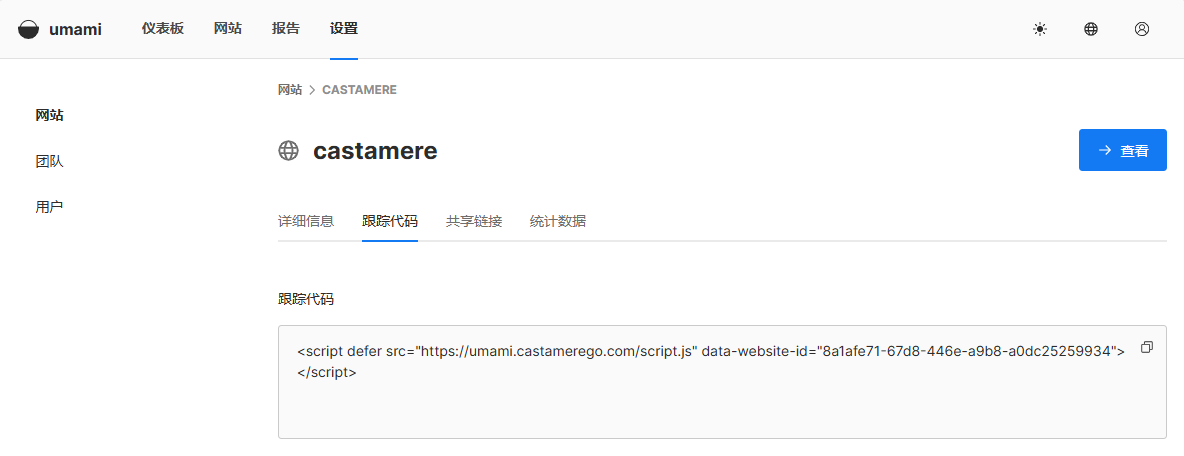Click the umami logo icon

click(x=28, y=29)
